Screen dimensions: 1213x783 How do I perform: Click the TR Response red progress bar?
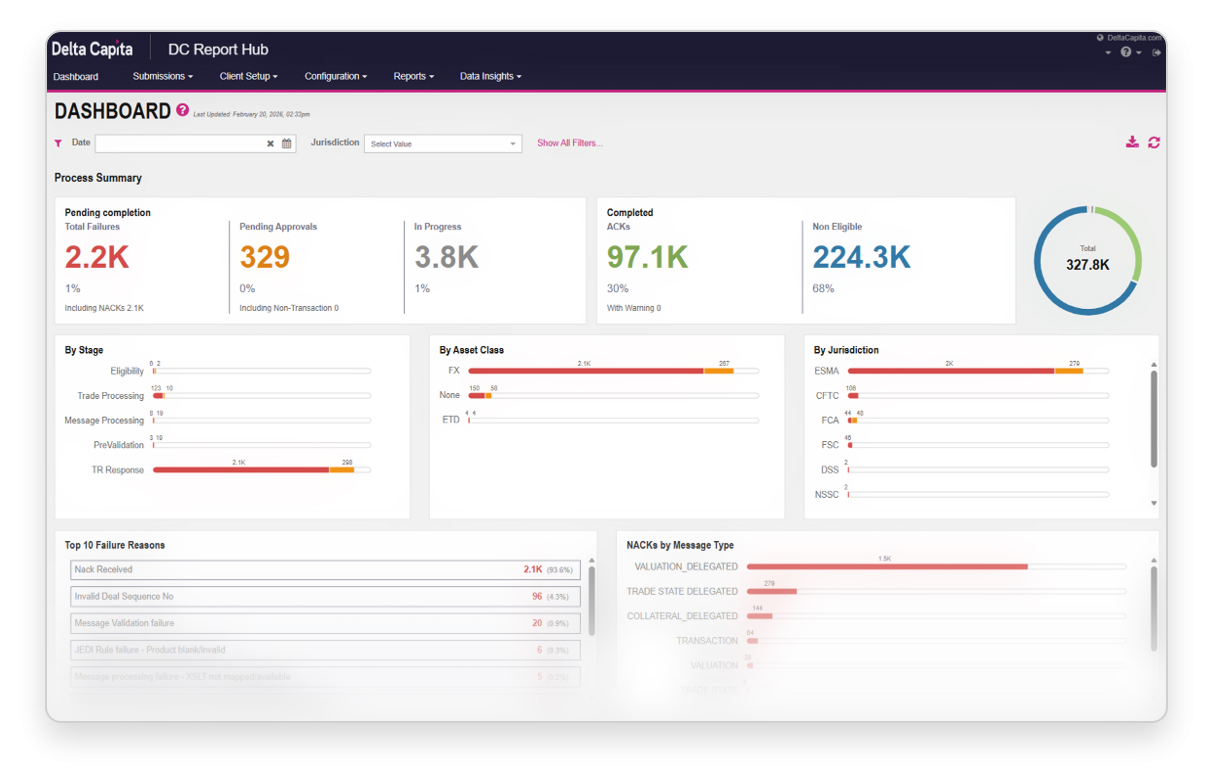point(241,470)
